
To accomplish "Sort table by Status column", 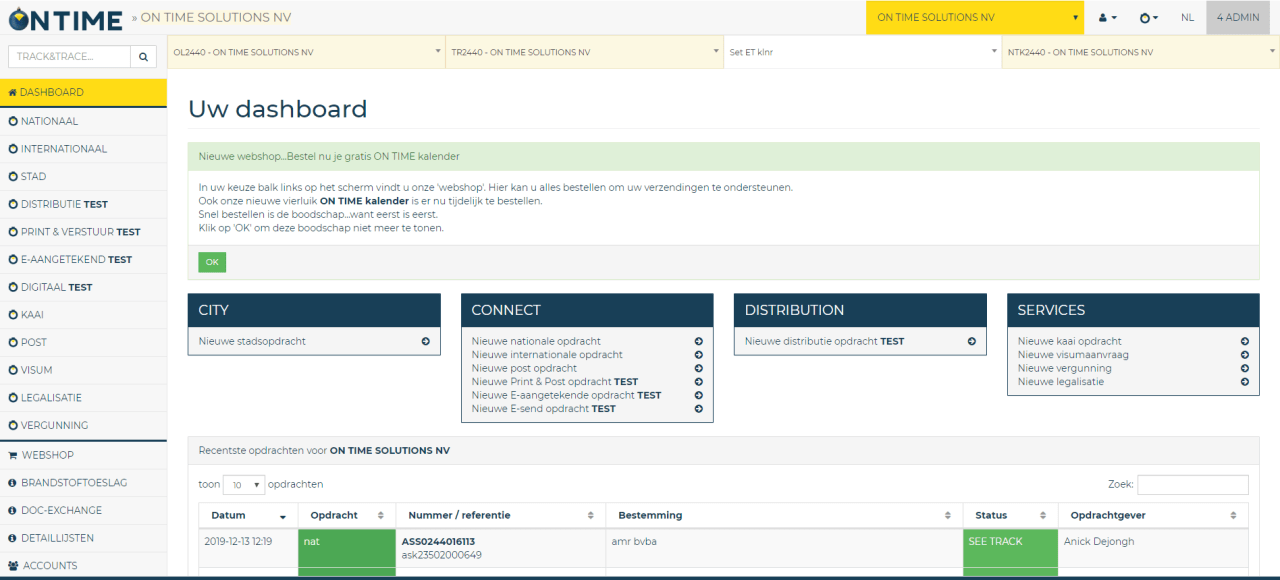I will point(1011,515).
